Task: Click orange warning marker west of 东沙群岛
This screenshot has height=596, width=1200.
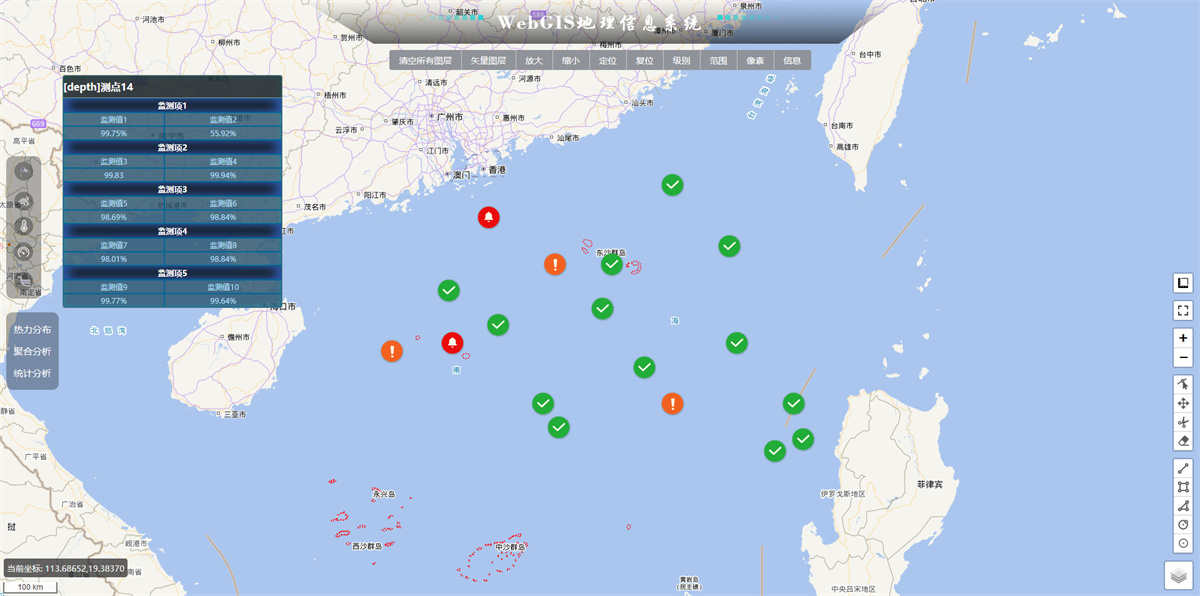Action: tap(555, 264)
